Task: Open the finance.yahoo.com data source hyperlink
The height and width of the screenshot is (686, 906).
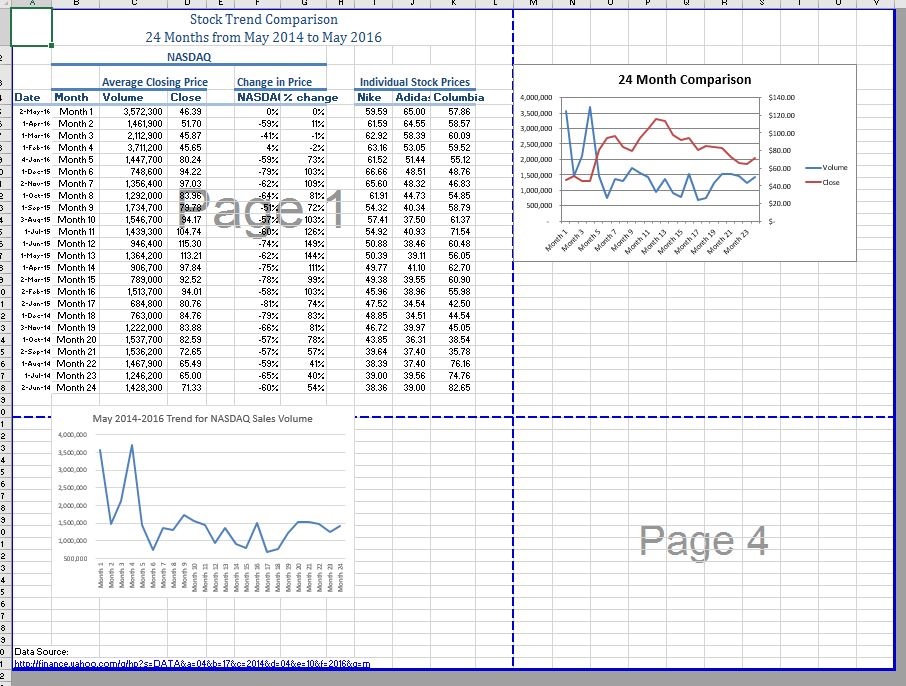Action: tap(192, 664)
